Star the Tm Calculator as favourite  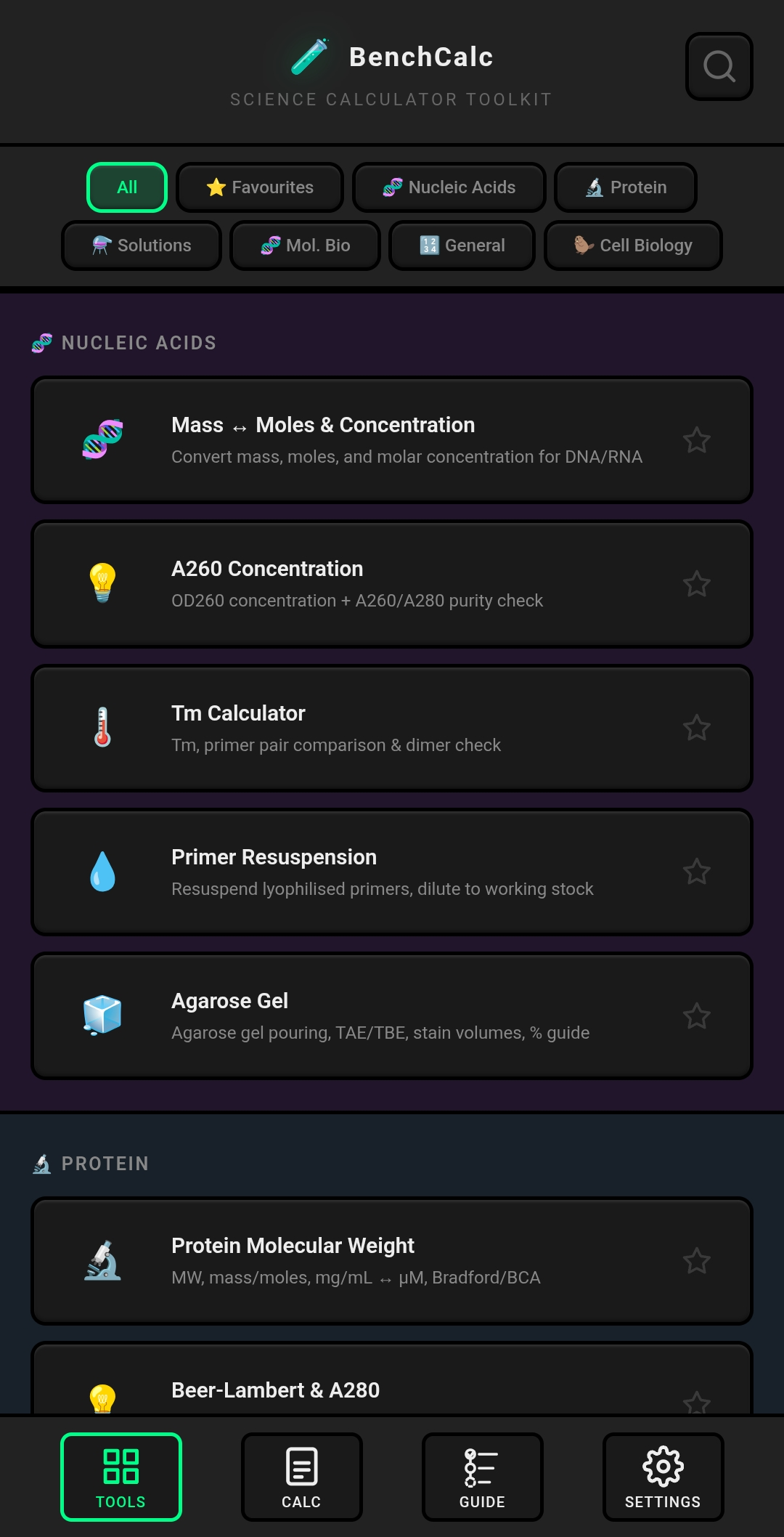(696, 727)
